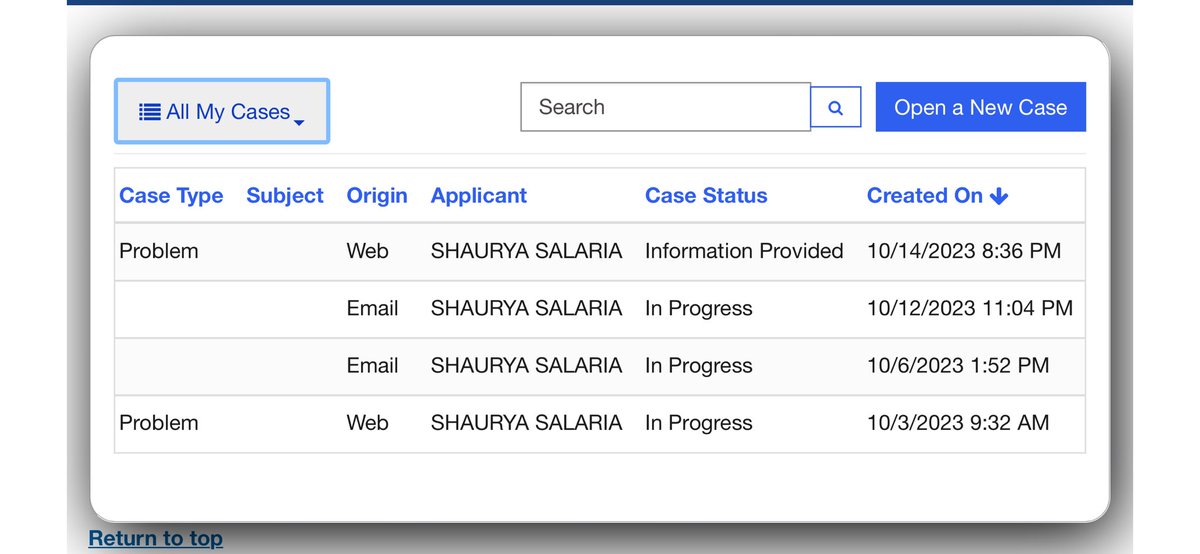
Task: Sort by Applicant column header
Action: 479,196
